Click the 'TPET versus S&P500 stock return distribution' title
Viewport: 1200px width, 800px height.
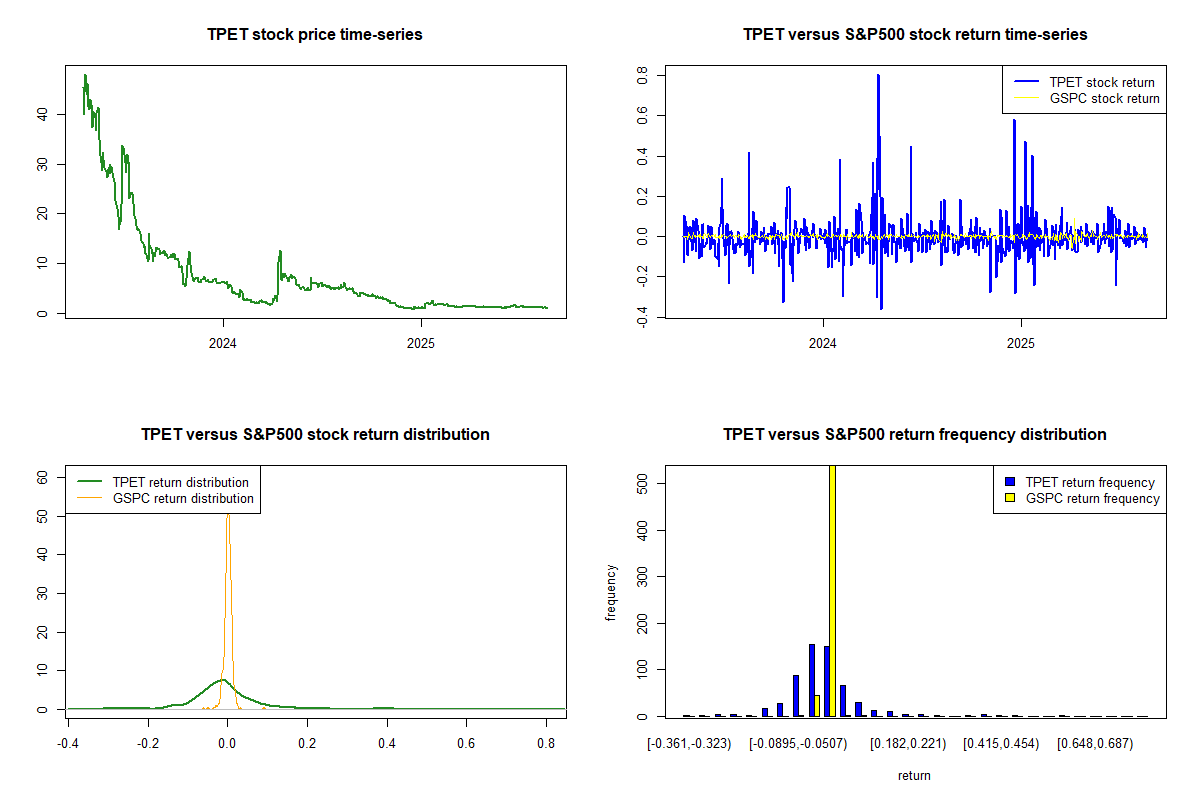(315, 435)
